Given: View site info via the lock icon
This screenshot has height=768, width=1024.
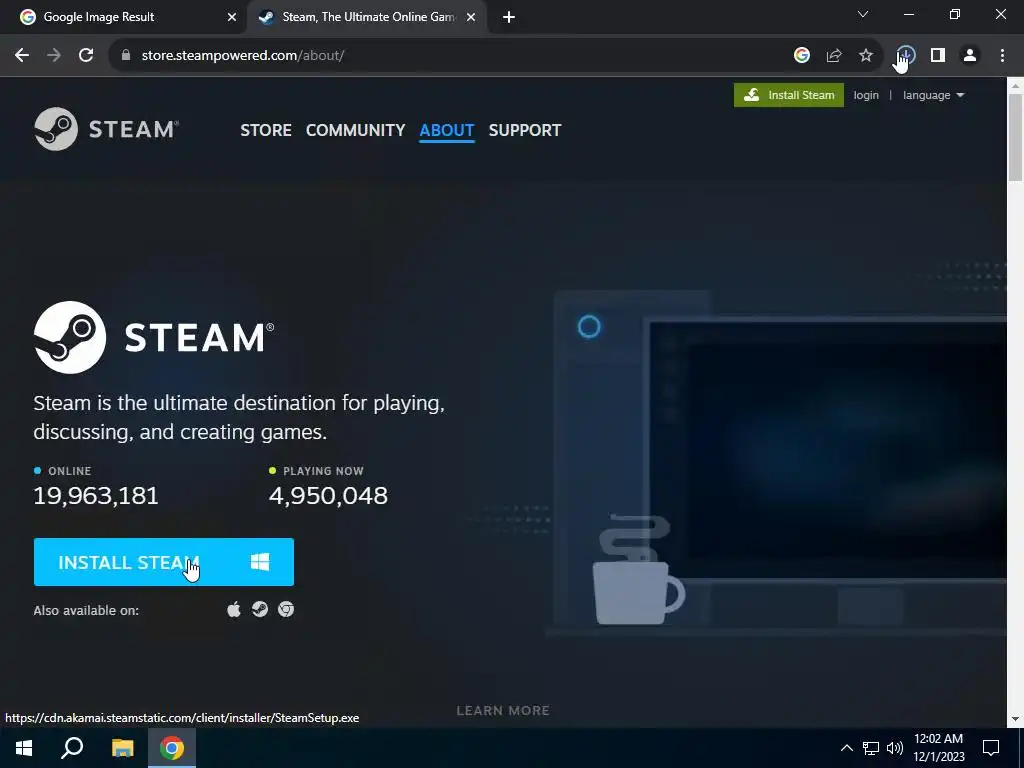Looking at the screenshot, I should point(126,56).
